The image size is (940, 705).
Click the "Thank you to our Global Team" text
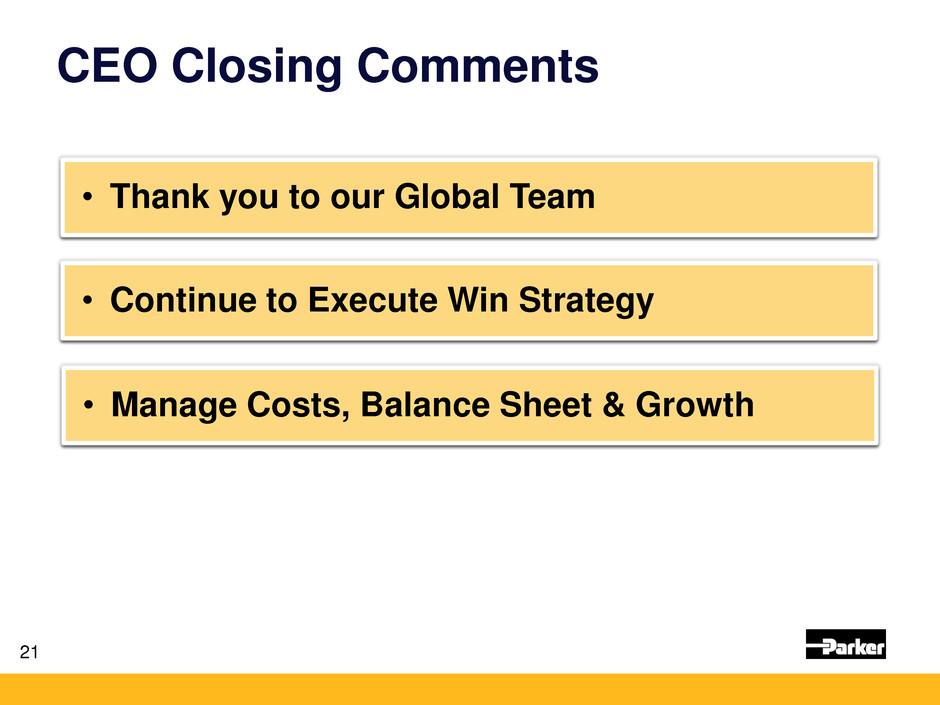[x=352, y=197]
